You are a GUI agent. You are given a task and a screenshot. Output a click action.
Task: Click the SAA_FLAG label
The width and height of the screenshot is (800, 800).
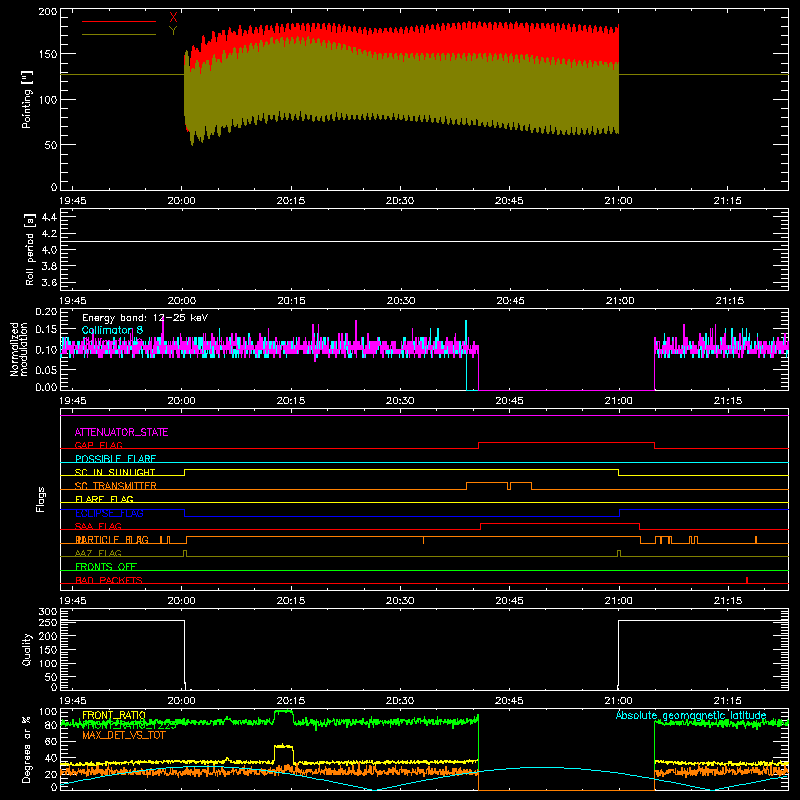[98, 526]
